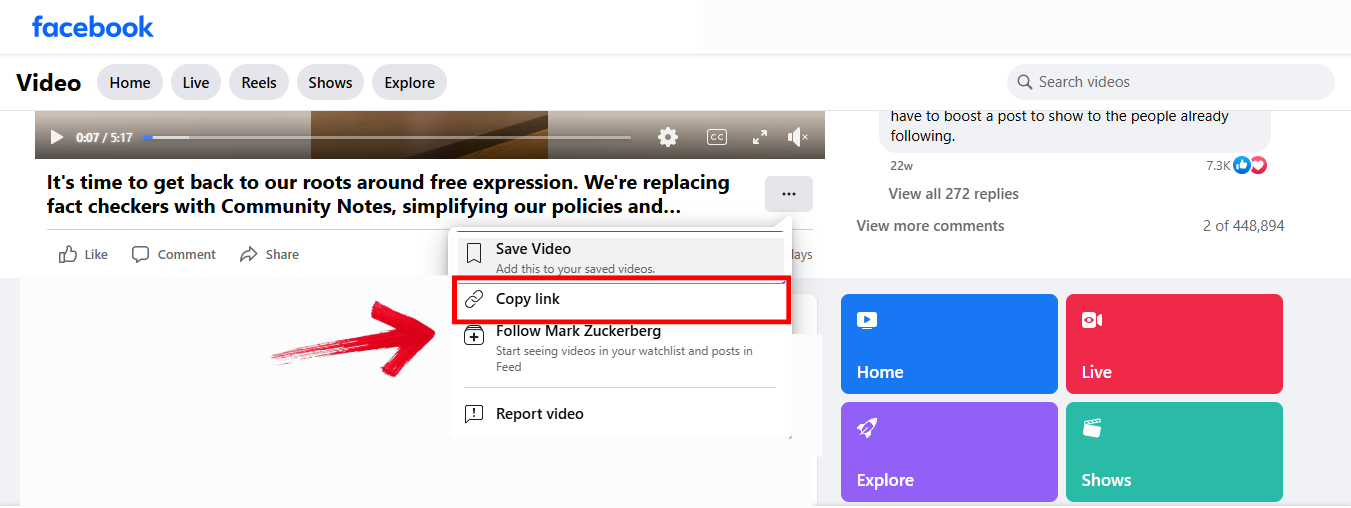Choose Follow Mark Zuckerberg
The width and height of the screenshot is (1351, 508).
[620, 348]
